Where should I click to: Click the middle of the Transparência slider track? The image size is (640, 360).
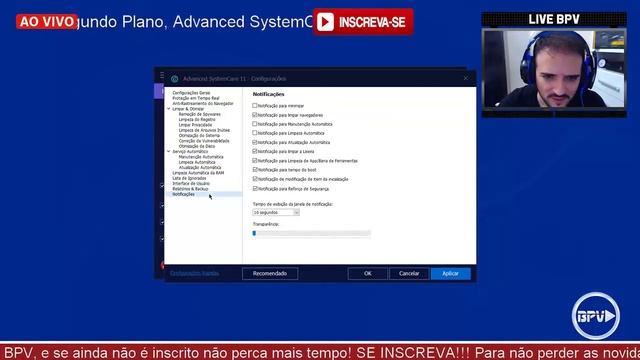click(311, 233)
